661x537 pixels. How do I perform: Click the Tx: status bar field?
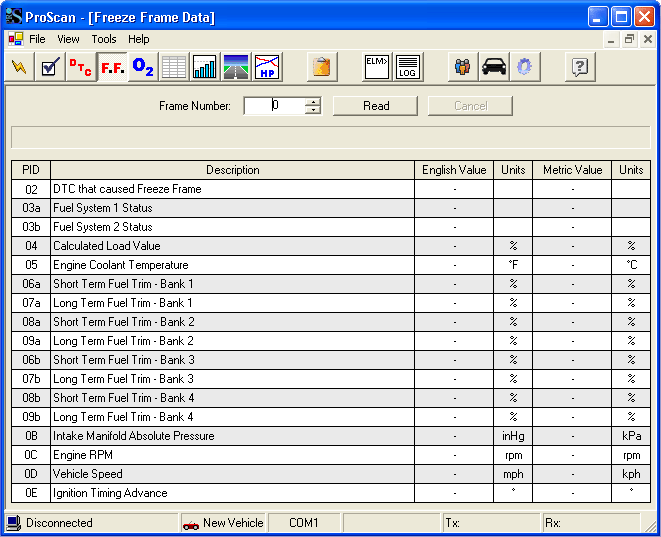click(x=491, y=523)
